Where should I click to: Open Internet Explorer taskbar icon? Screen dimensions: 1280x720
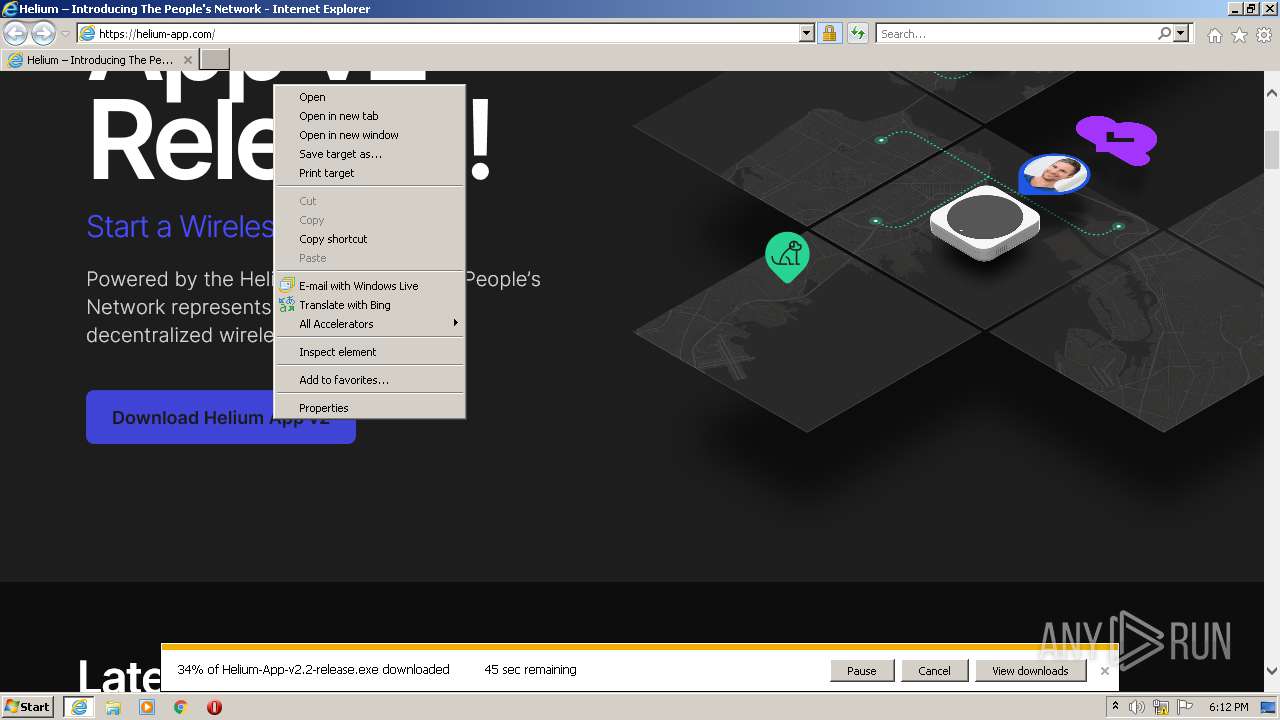[79, 707]
